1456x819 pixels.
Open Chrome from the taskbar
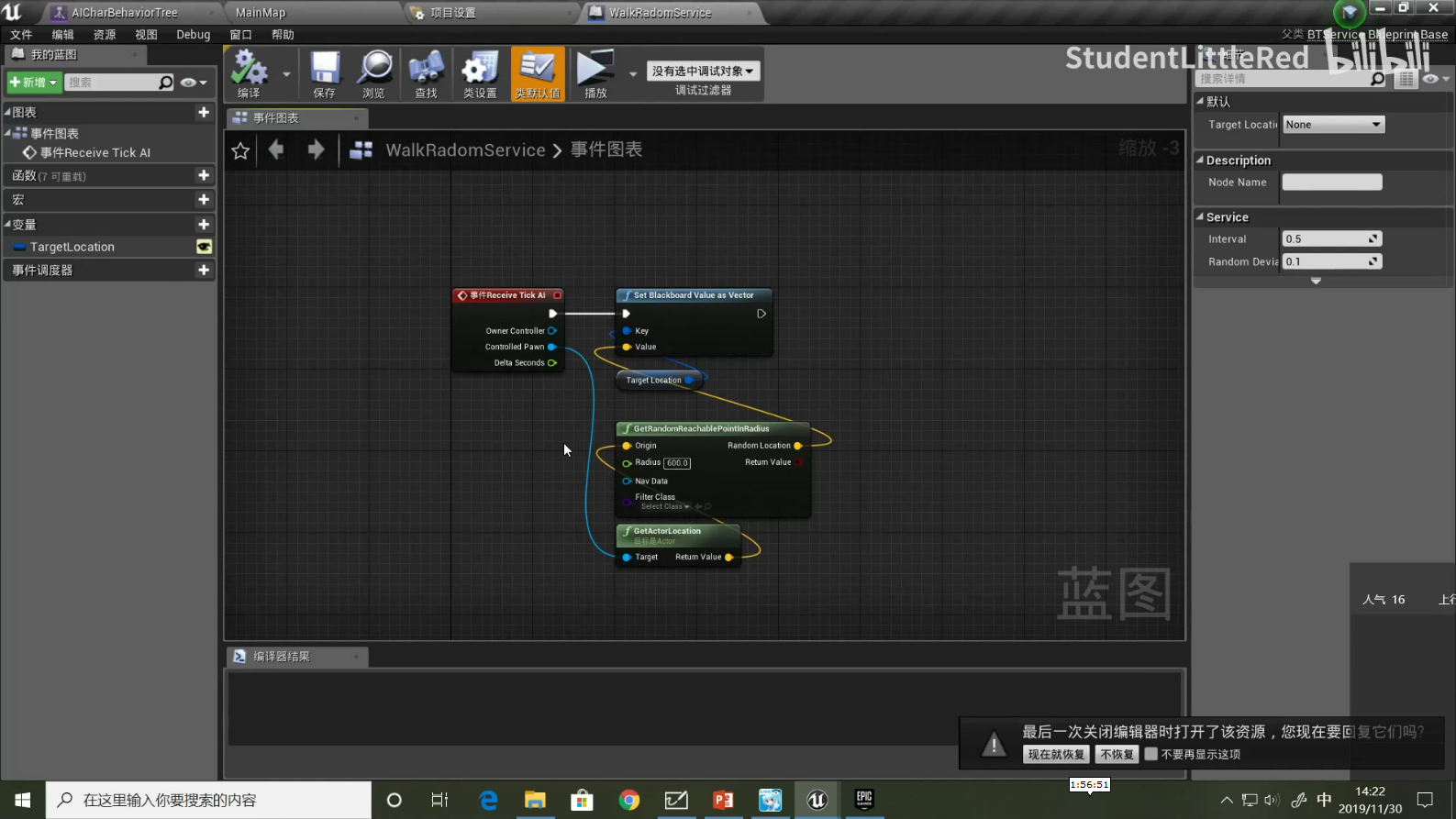(x=629, y=800)
